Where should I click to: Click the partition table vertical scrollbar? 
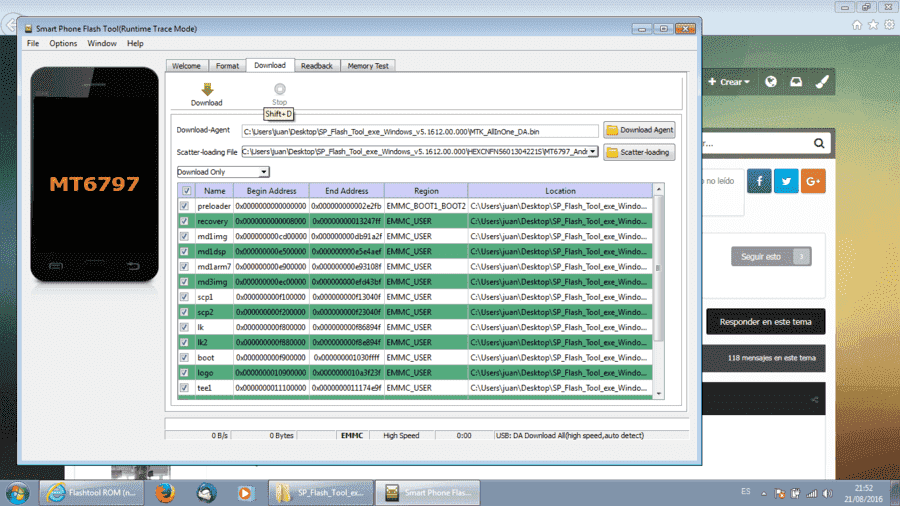point(658,291)
